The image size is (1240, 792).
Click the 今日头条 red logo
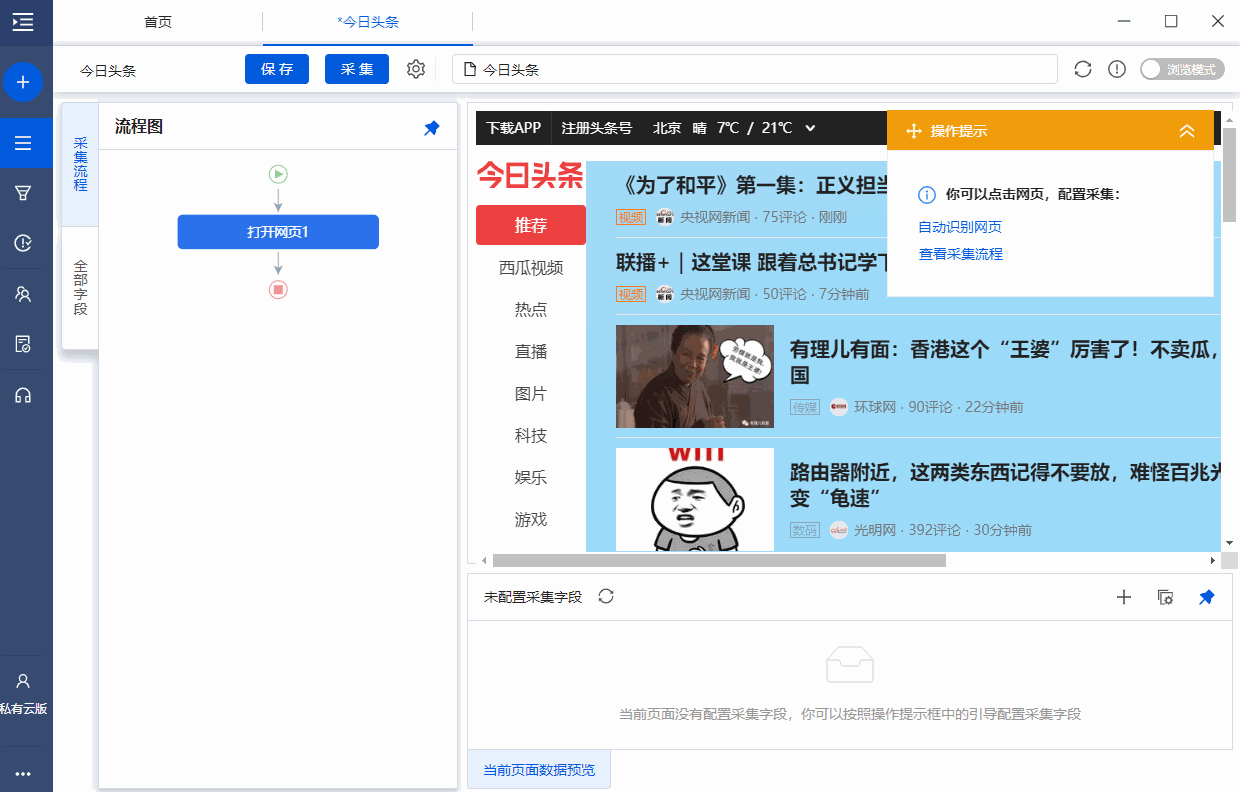(x=530, y=176)
